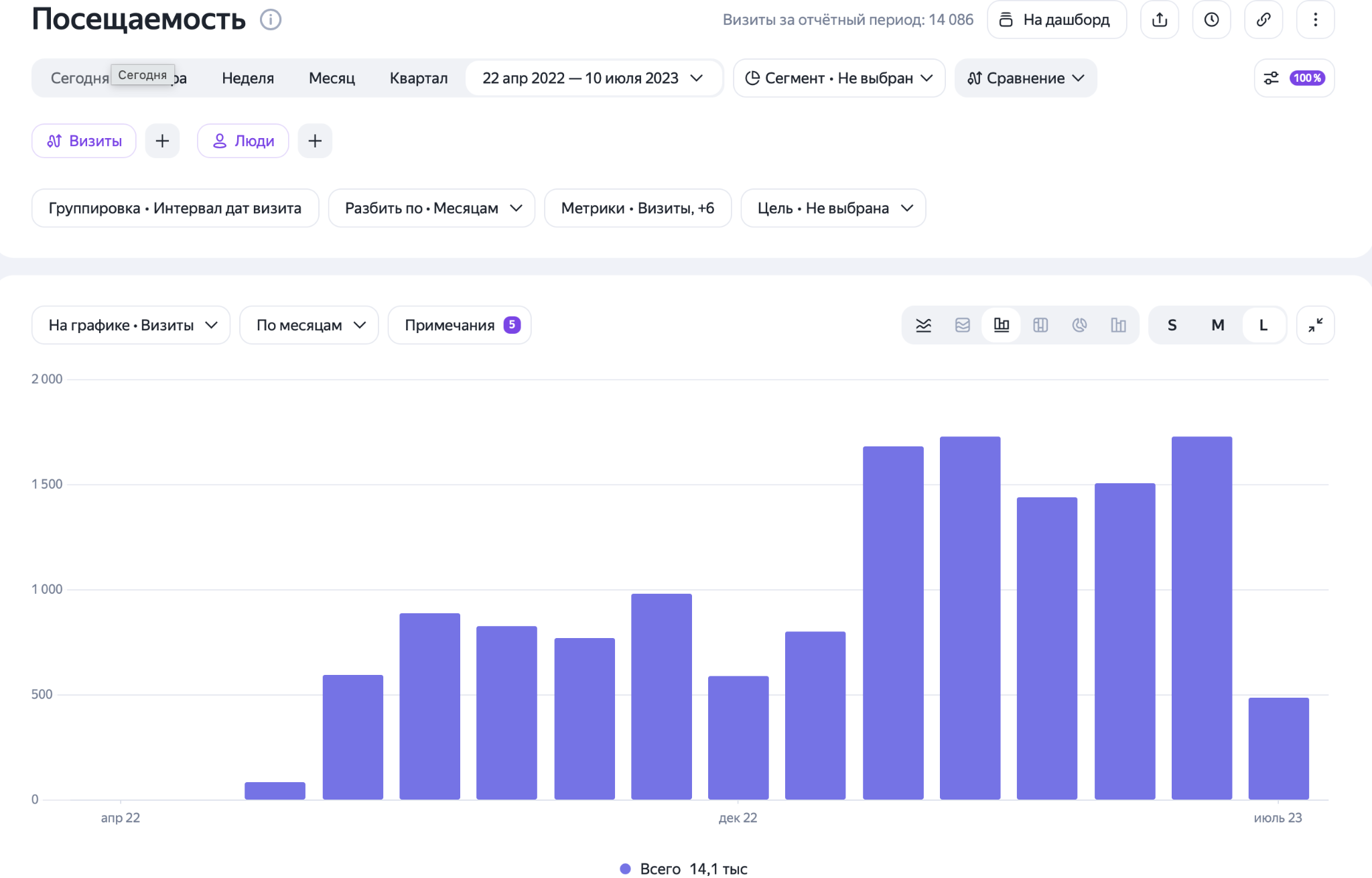This screenshot has height=878, width=1372.
Task: Click the info icon next to Посещаемость
Action: click(x=271, y=19)
